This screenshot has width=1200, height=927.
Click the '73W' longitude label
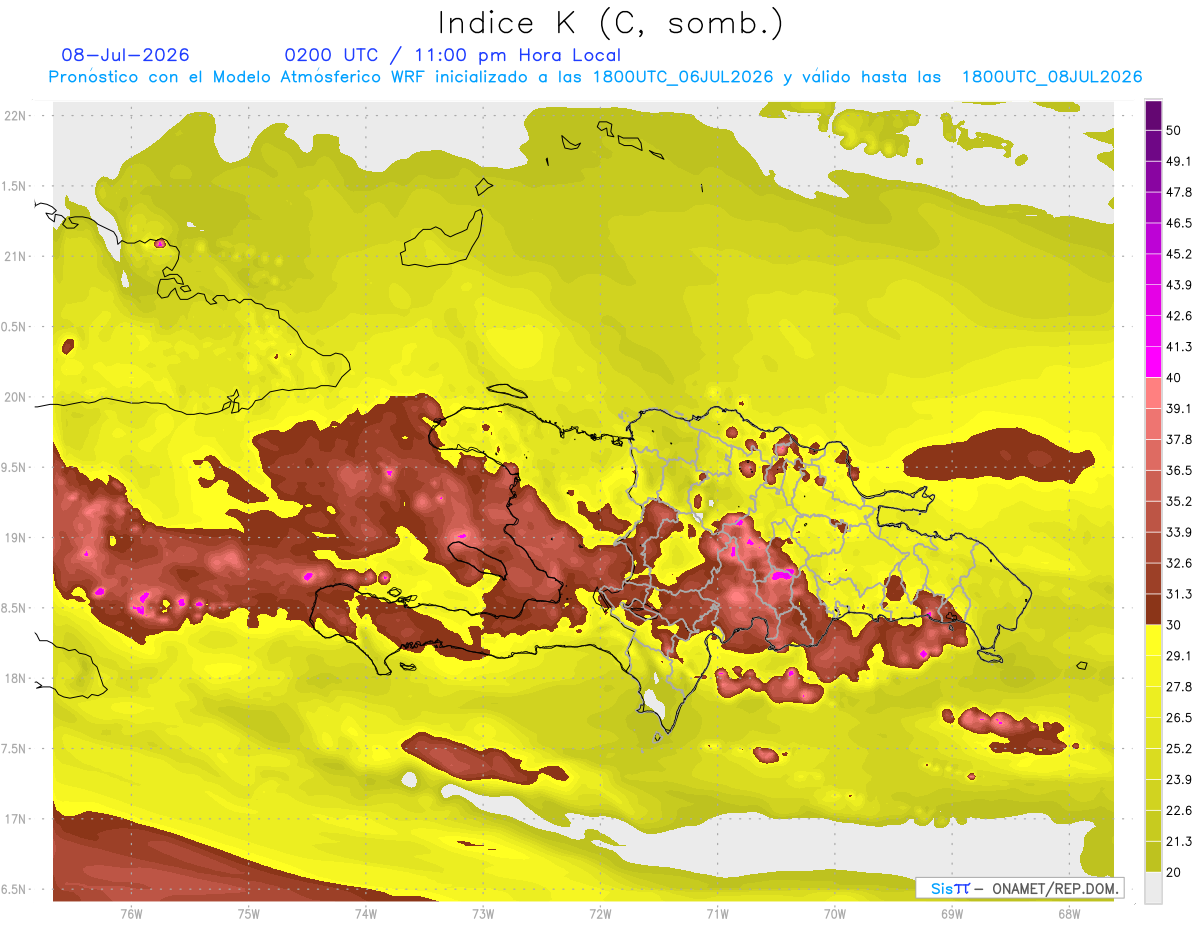point(483,914)
